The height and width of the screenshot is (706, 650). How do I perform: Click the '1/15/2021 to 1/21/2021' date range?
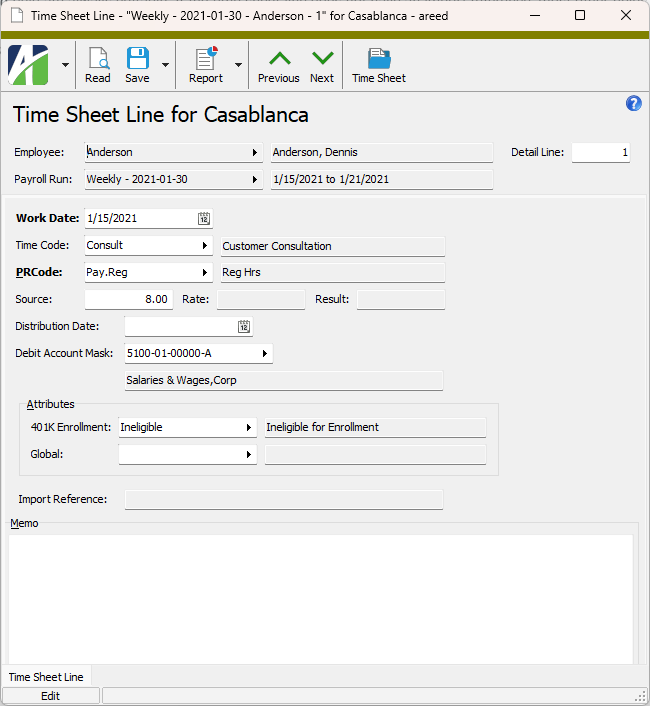pos(331,180)
